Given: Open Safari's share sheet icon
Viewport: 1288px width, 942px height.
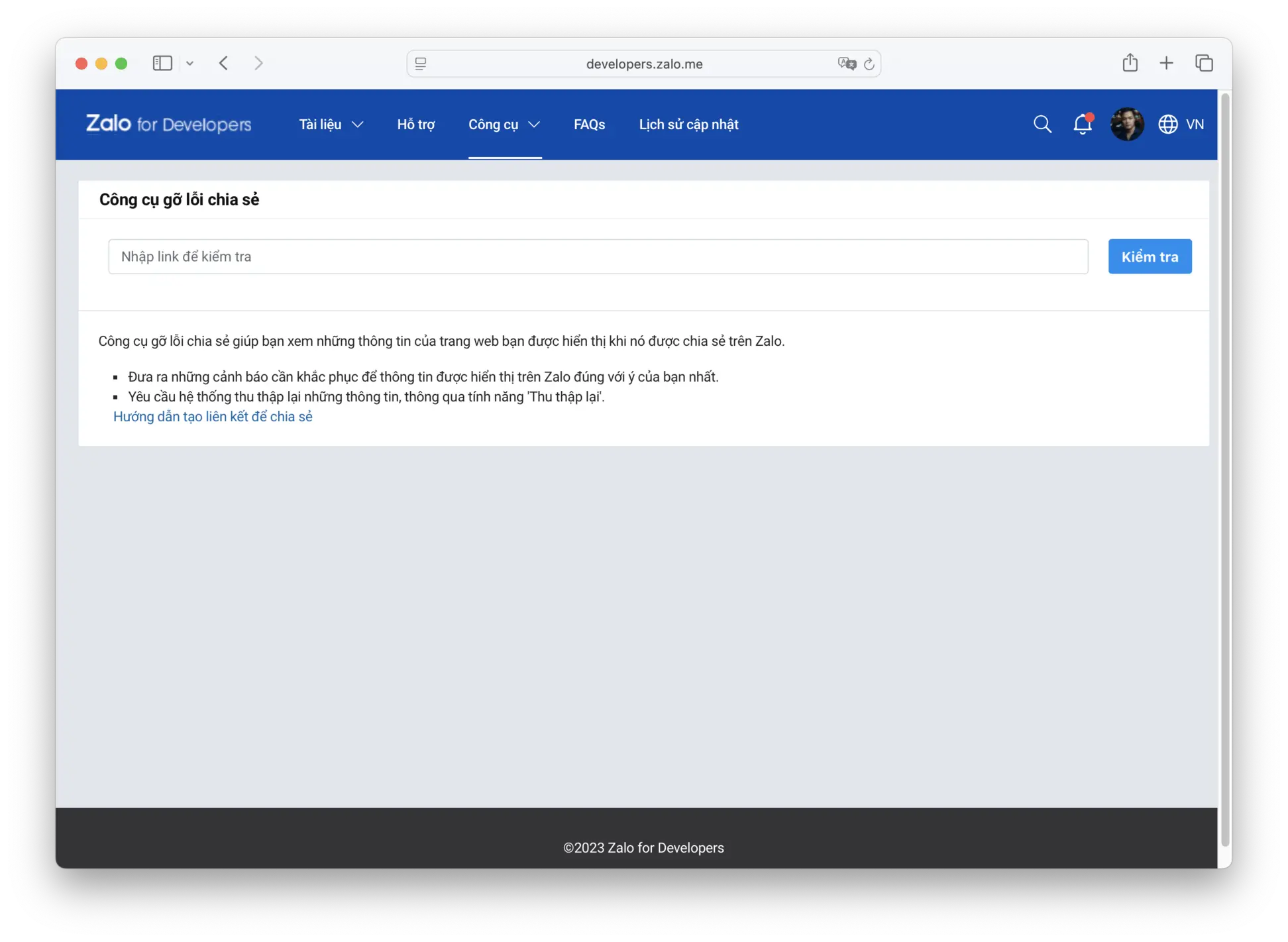Looking at the screenshot, I should click(x=1130, y=63).
